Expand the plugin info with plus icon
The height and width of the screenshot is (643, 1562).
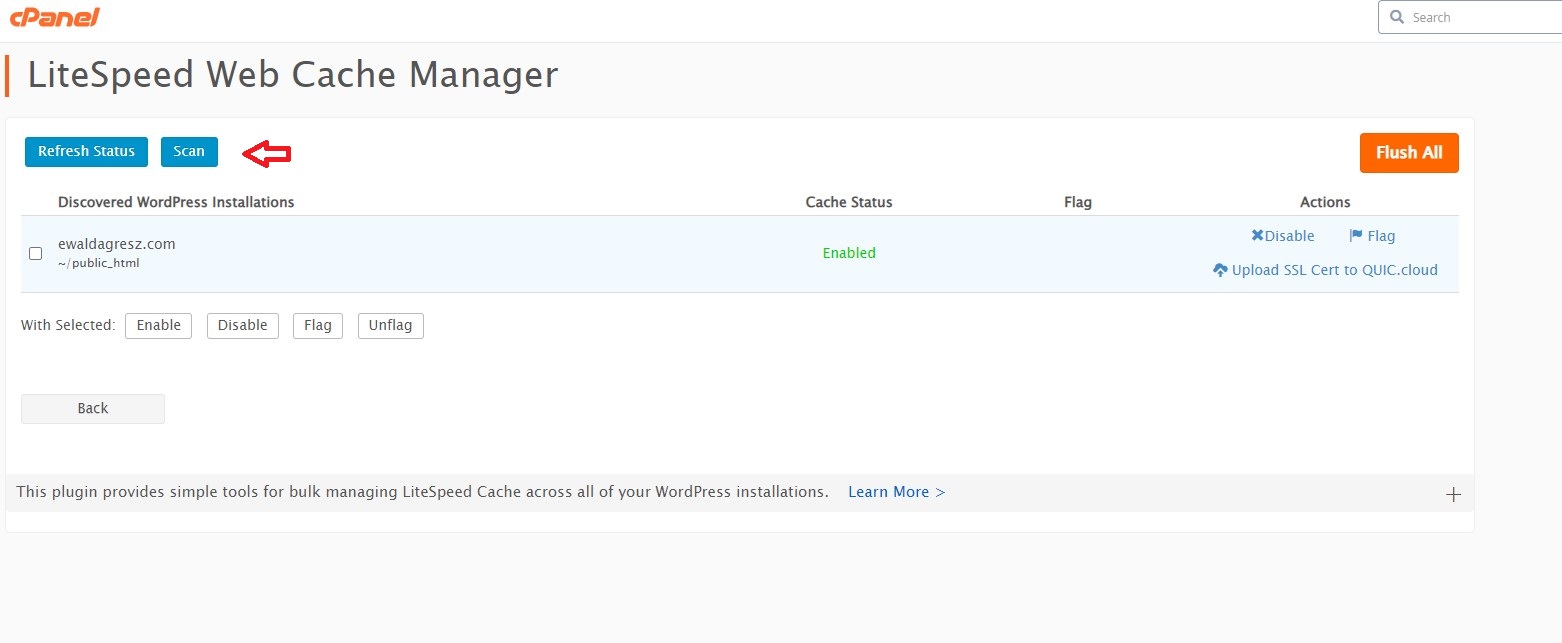pos(1454,495)
